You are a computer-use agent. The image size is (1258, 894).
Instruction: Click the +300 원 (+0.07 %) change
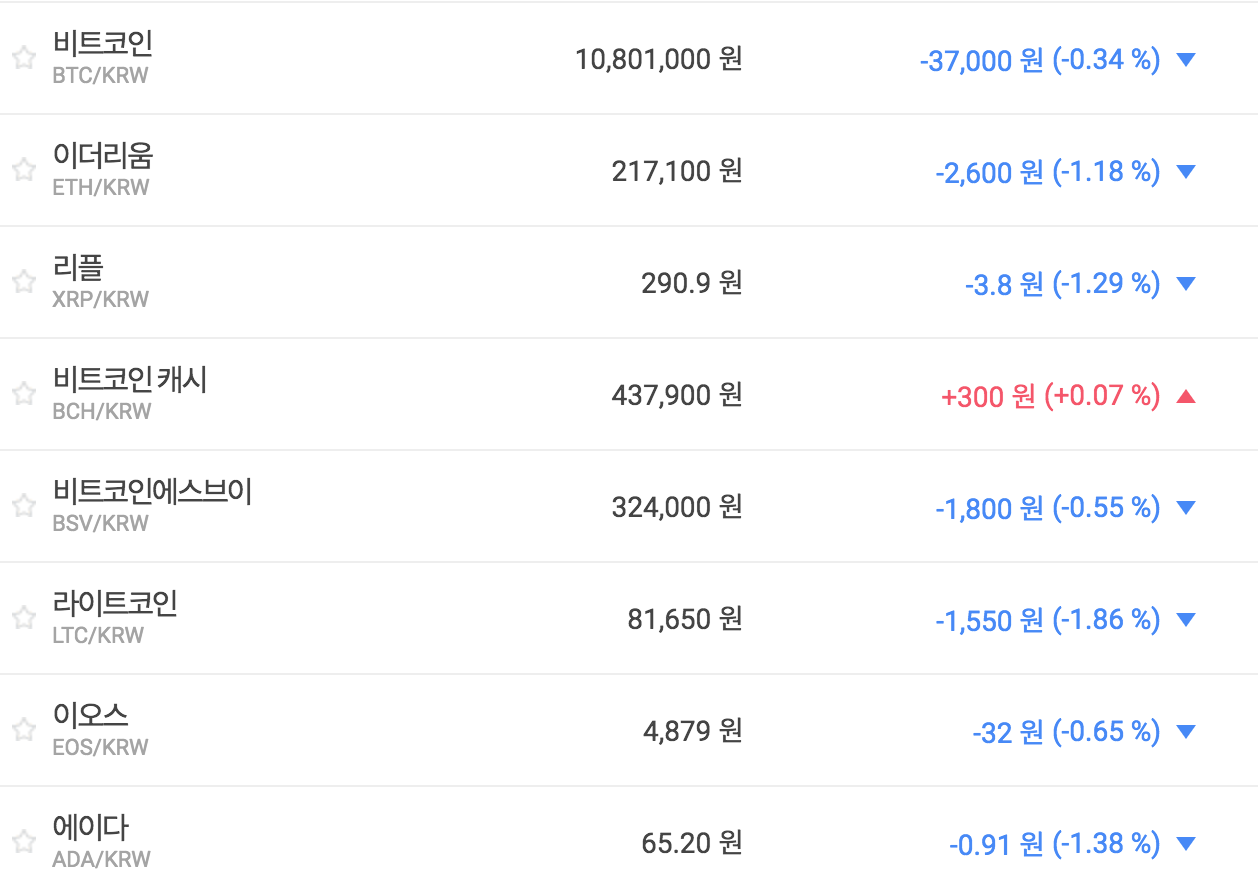1050,396
